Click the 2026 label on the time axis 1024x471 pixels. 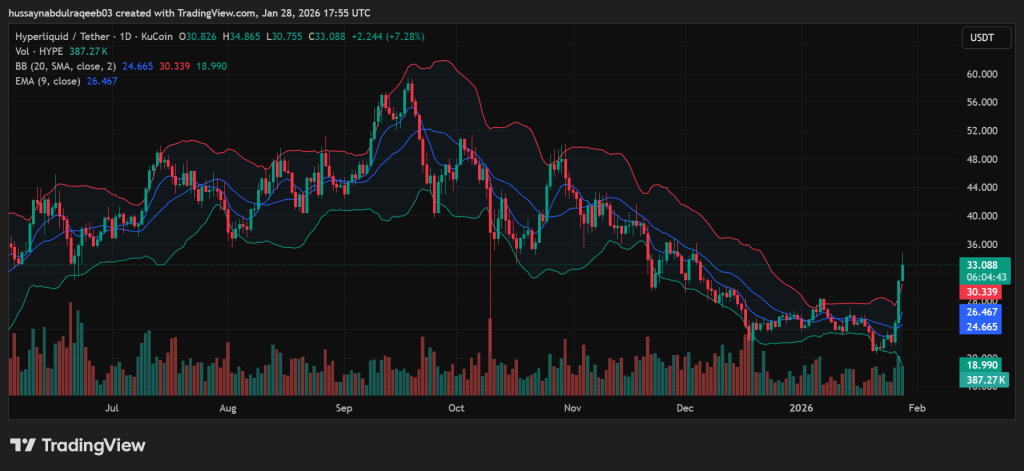(800, 408)
